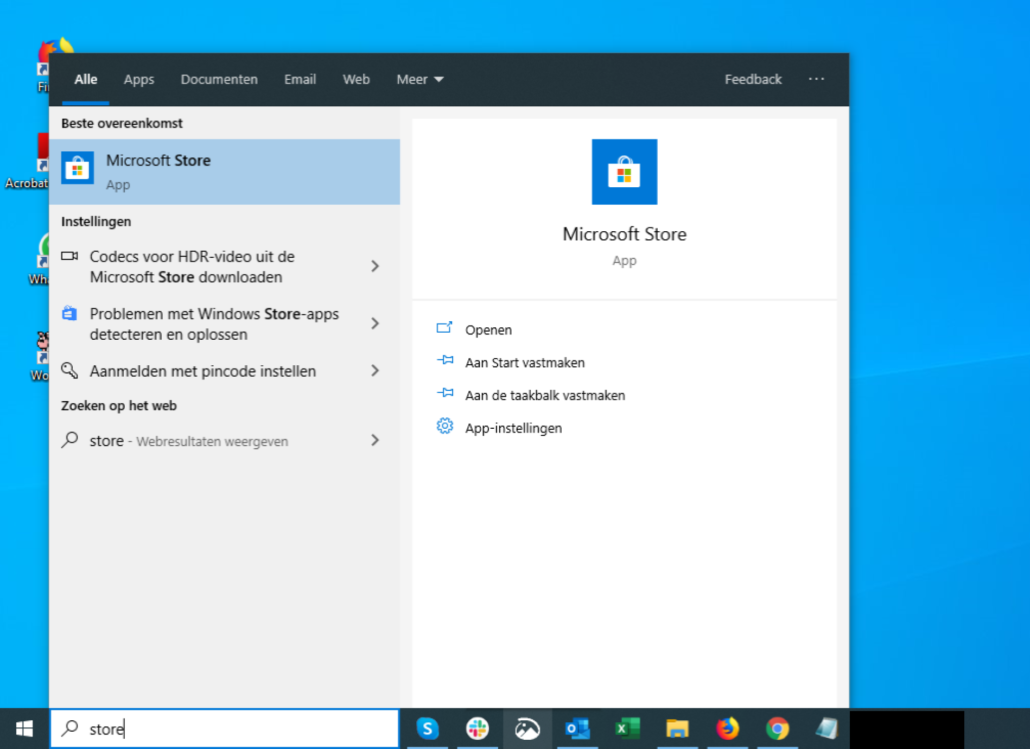Expand Aanmelden met pincode instellen arrow

point(375,371)
